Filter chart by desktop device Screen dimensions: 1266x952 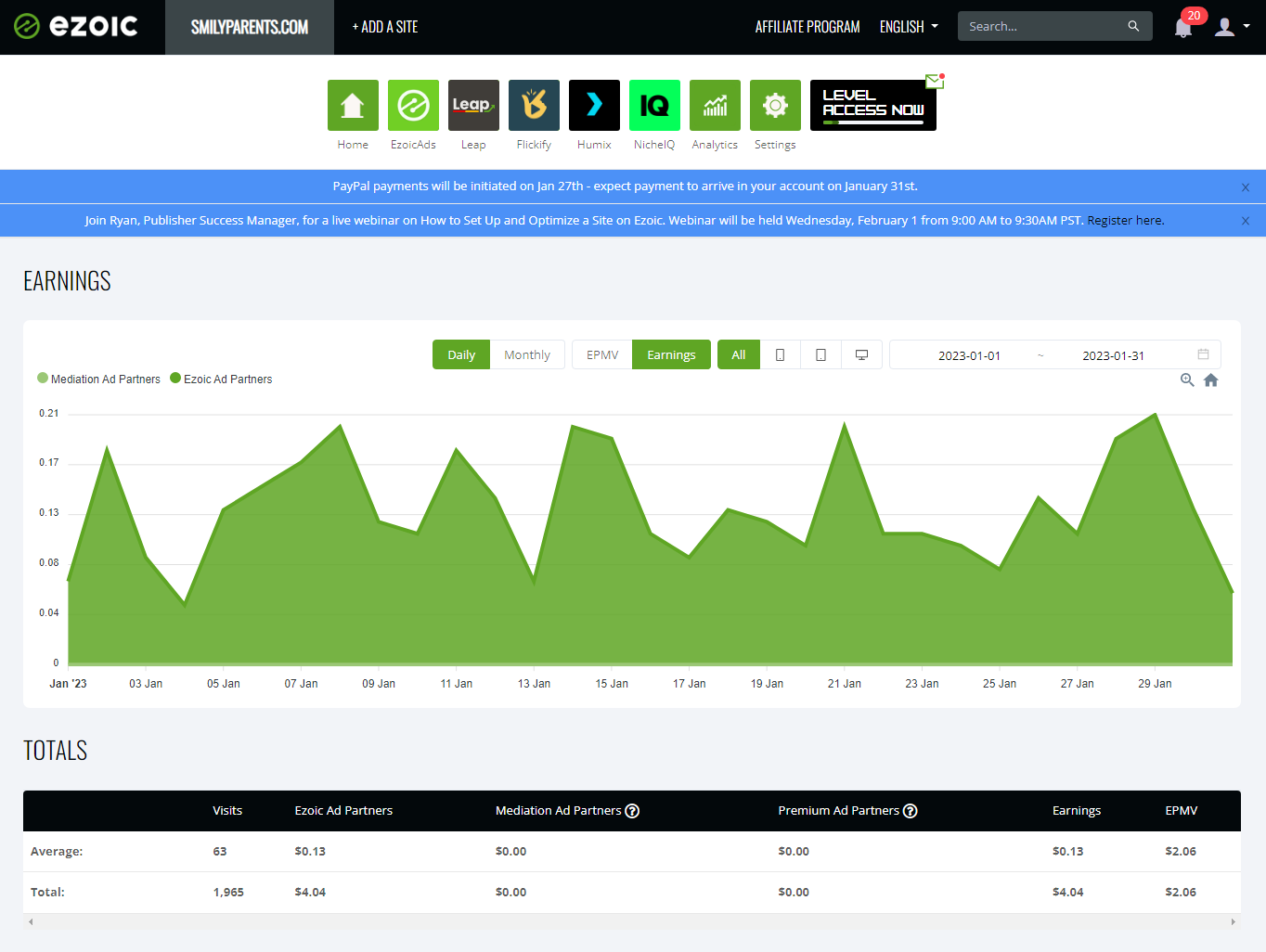[x=862, y=354]
